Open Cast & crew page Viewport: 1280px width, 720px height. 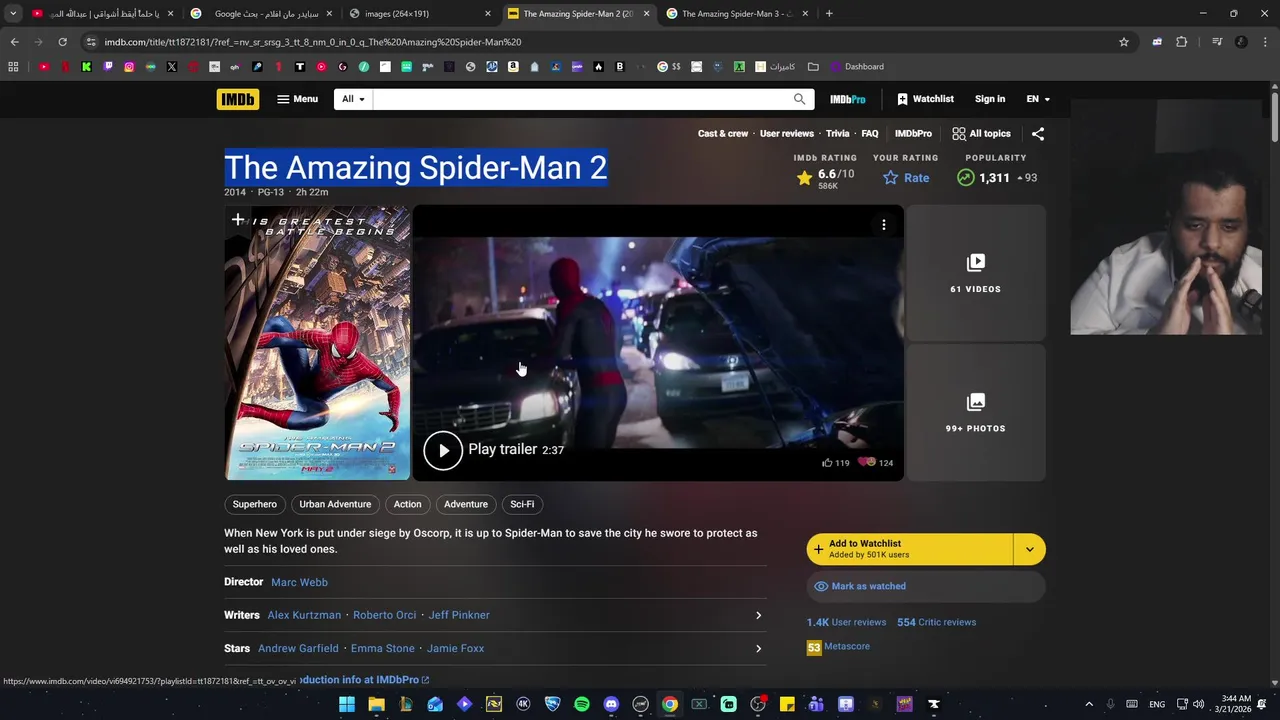click(723, 133)
